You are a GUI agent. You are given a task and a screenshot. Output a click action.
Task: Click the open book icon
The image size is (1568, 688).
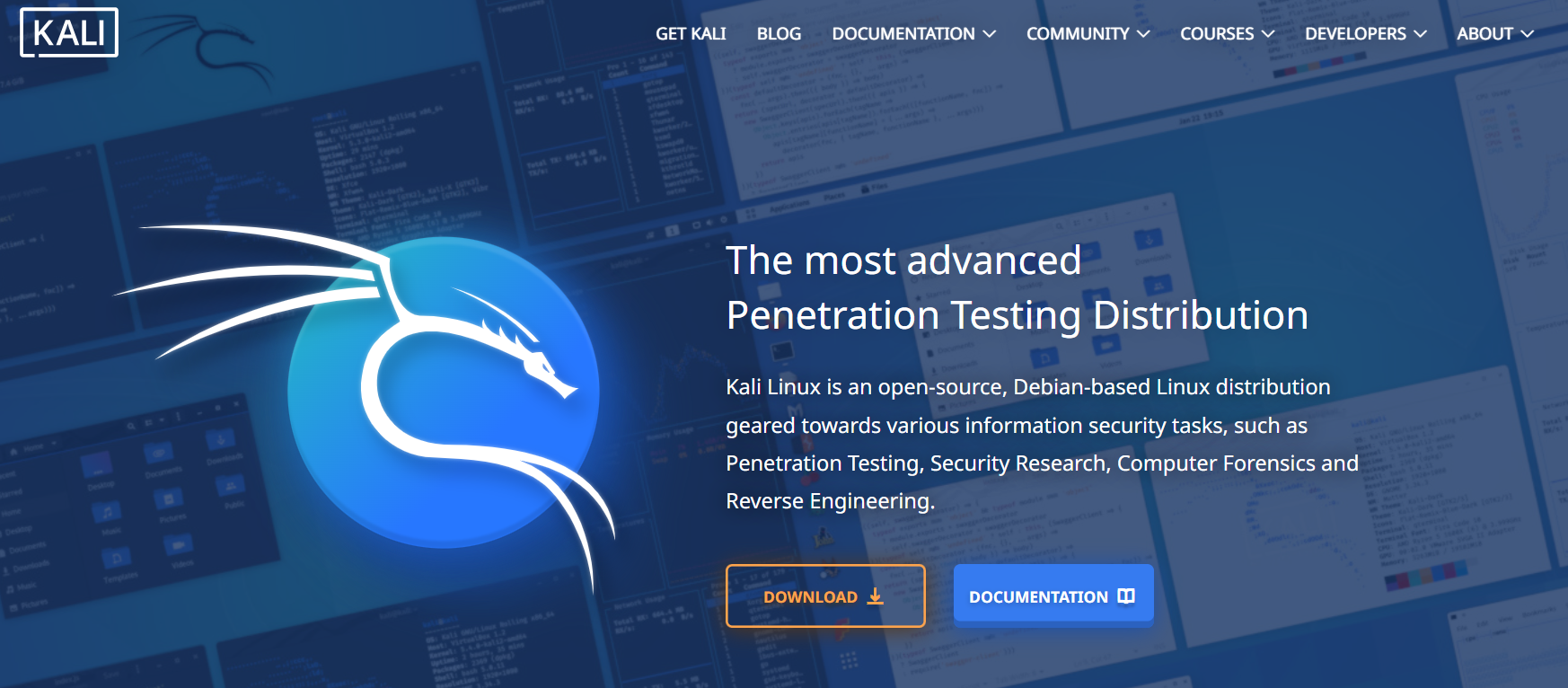pyautogui.click(x=1126, y=596)
